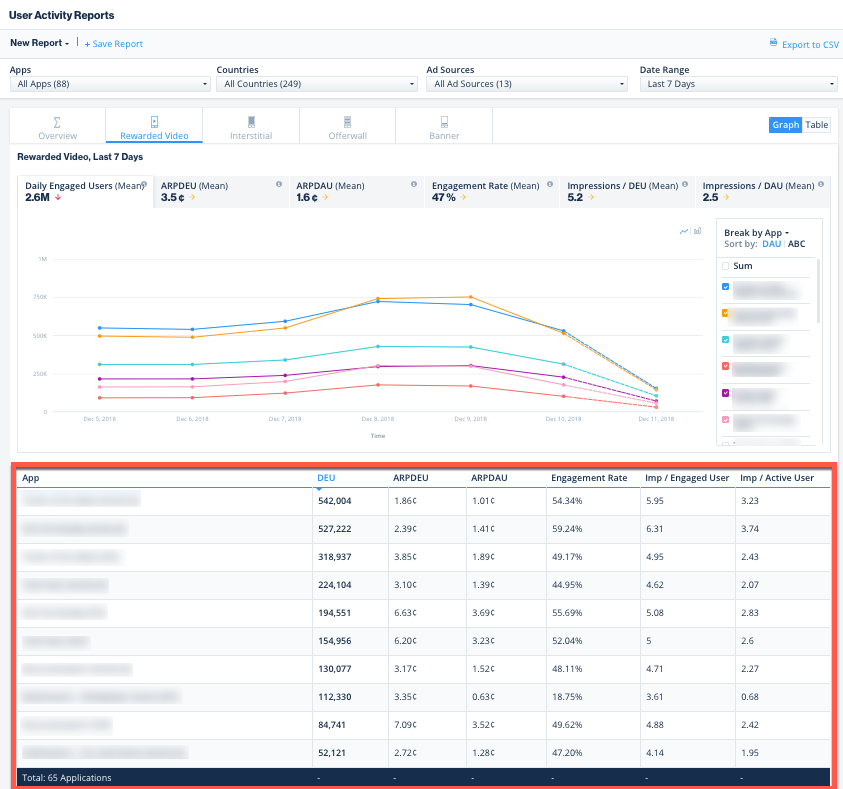Screen dimensions: 843x789
Task: Click the DEU value 542,004
Action: [x=334, y=501]
